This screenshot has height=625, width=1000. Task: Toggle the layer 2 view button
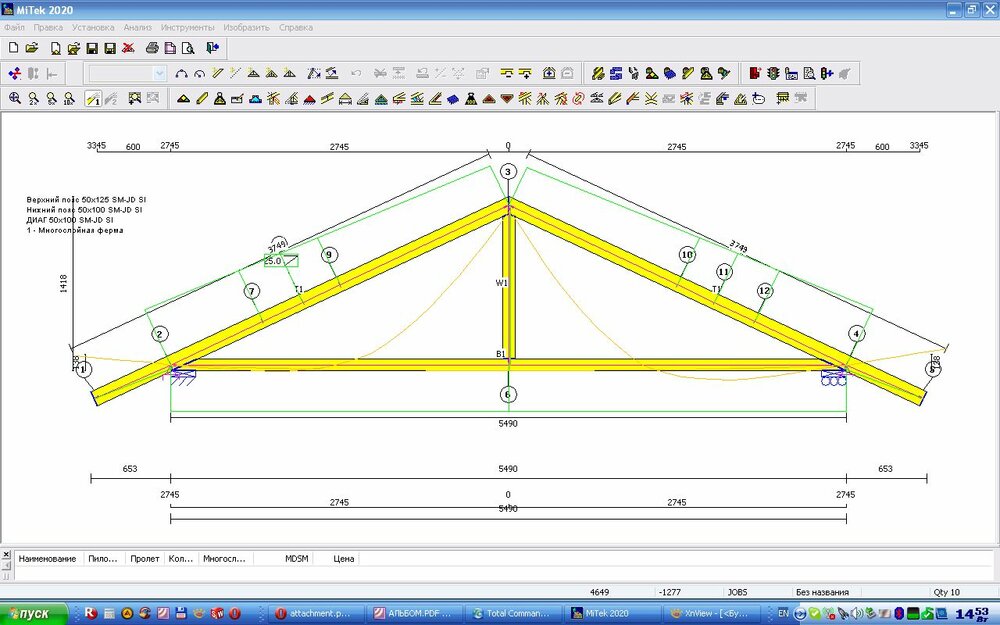coord(111,98)
